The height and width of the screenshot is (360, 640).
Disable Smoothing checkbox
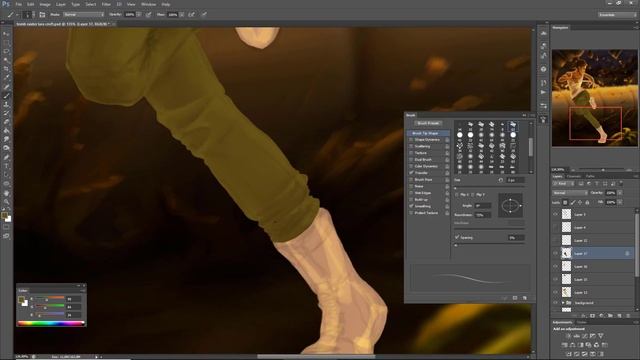click(x=411, y=206)
